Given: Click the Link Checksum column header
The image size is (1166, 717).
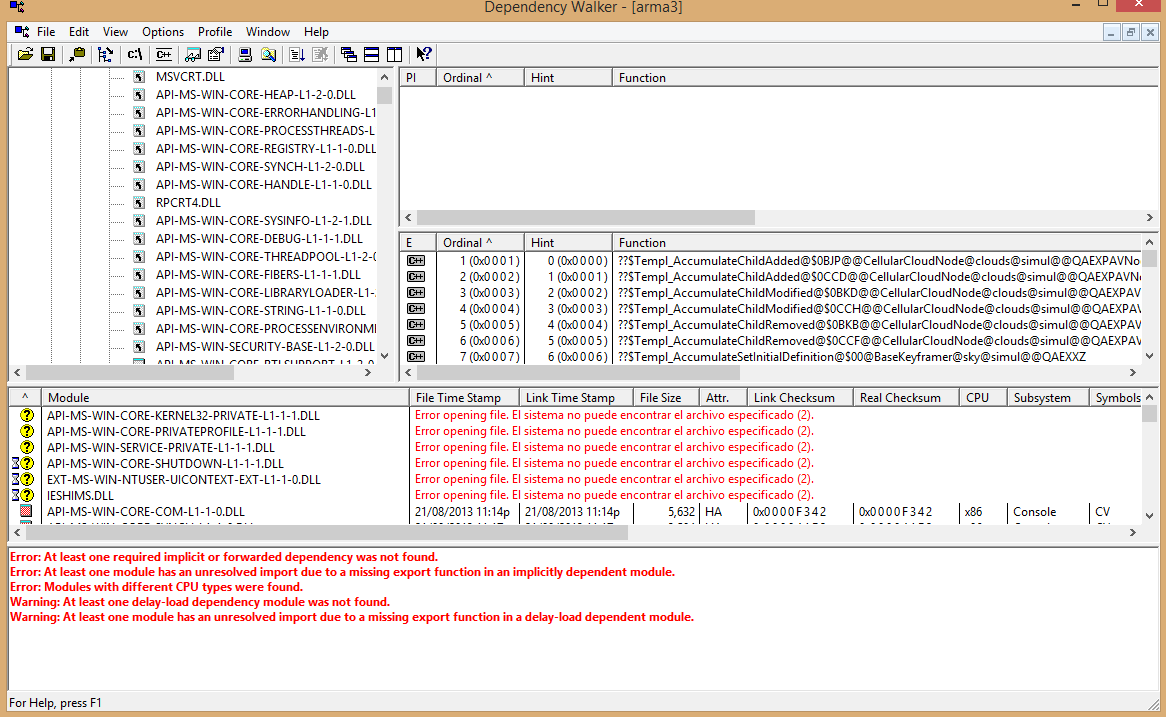Looking at the screenshot, I should point(794,397).
